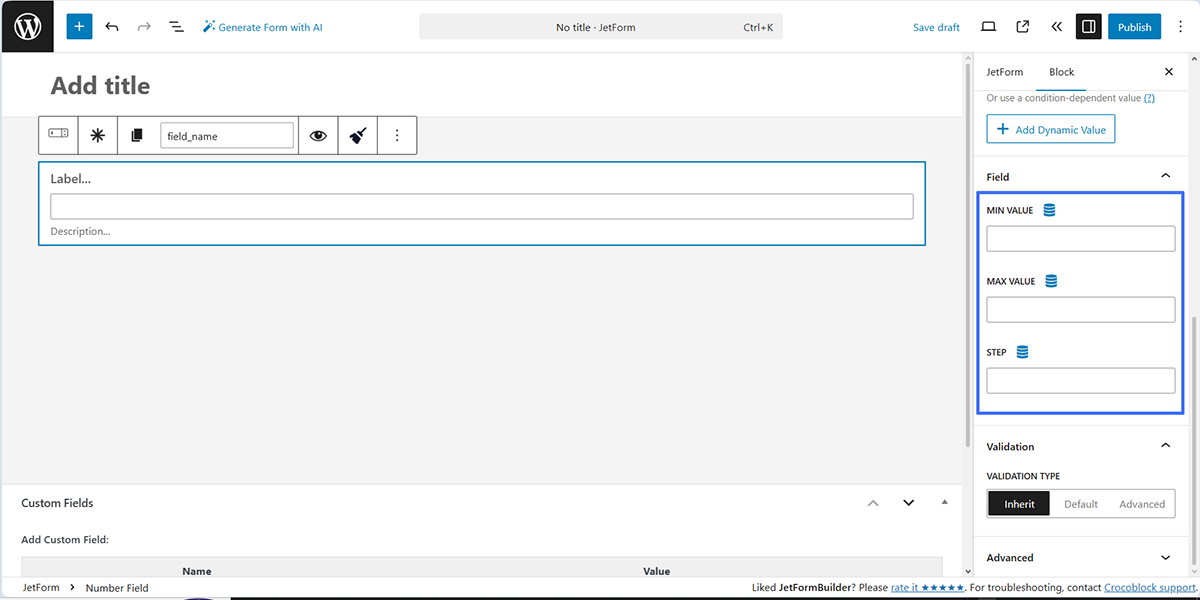Viewport: 1200px width, 600px height.
Task: Toggle field visibility eye icon
Action: (318, 135)
